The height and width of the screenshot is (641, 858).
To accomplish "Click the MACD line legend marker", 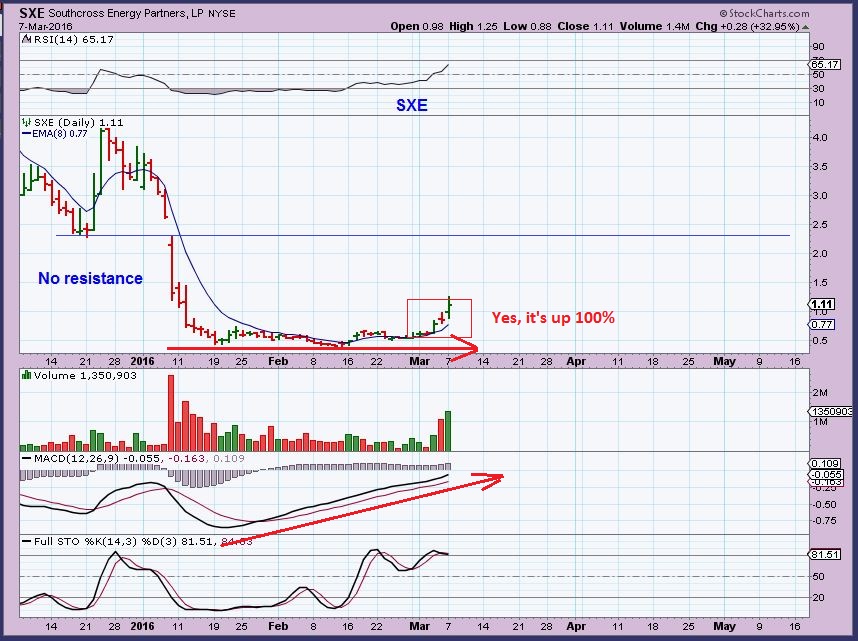I will tap(26, 459).
